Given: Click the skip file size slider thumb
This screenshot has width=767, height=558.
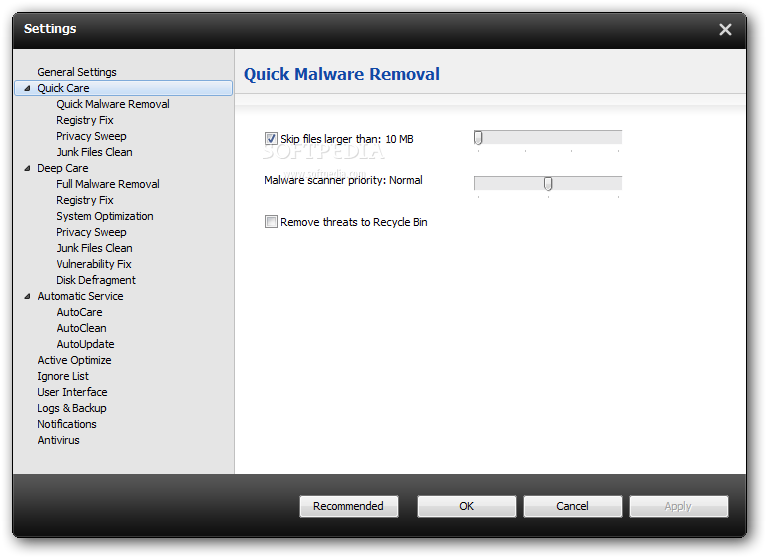Looking at the screenshot, I should click(478, 138).
